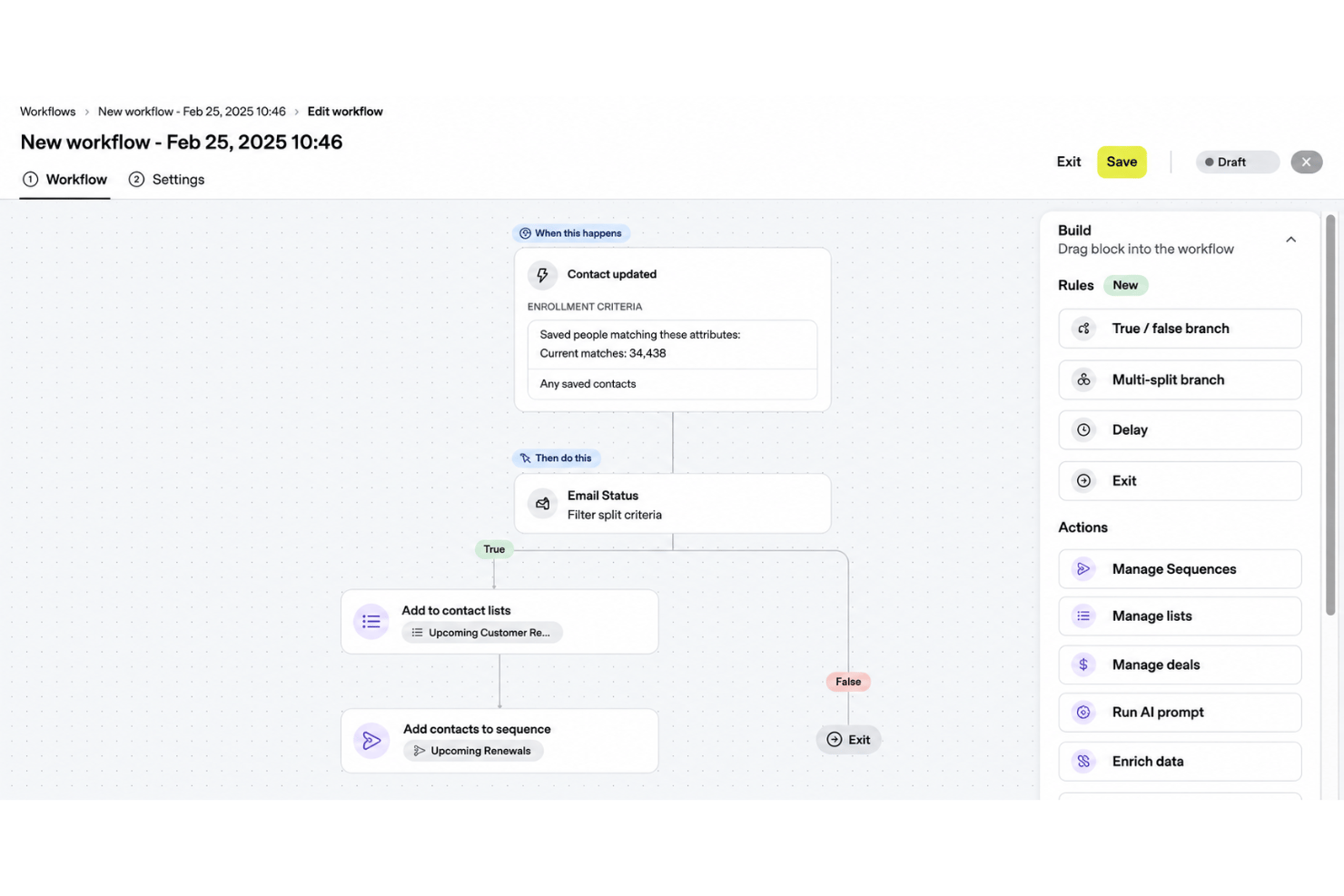Click the list icon in Upcoming Customer Re... chip
Viewport: 1344px width, 896px height.
click(417, 633)
